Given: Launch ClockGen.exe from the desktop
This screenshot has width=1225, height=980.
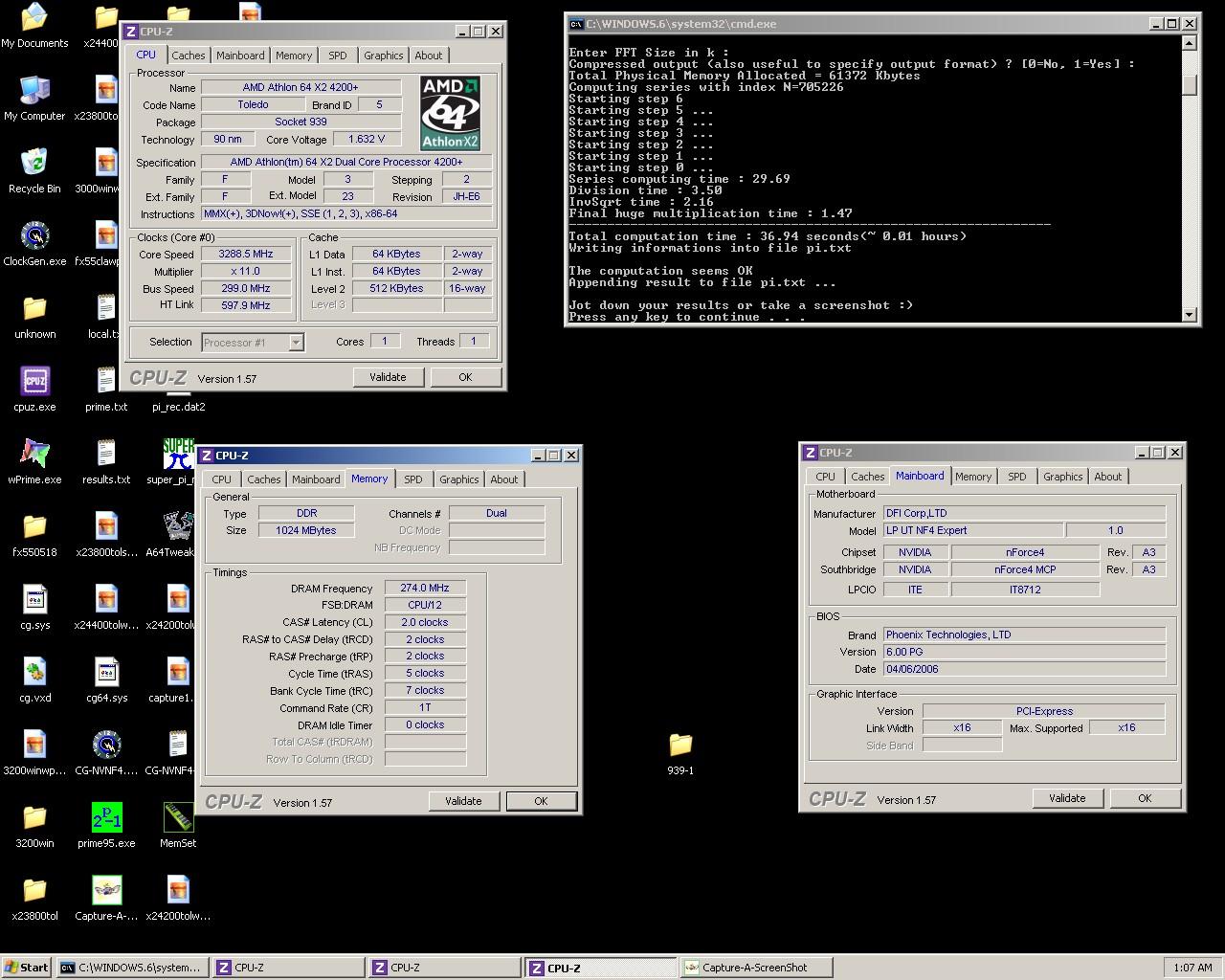Looking at the screenshot, I should tap(34, 244).
